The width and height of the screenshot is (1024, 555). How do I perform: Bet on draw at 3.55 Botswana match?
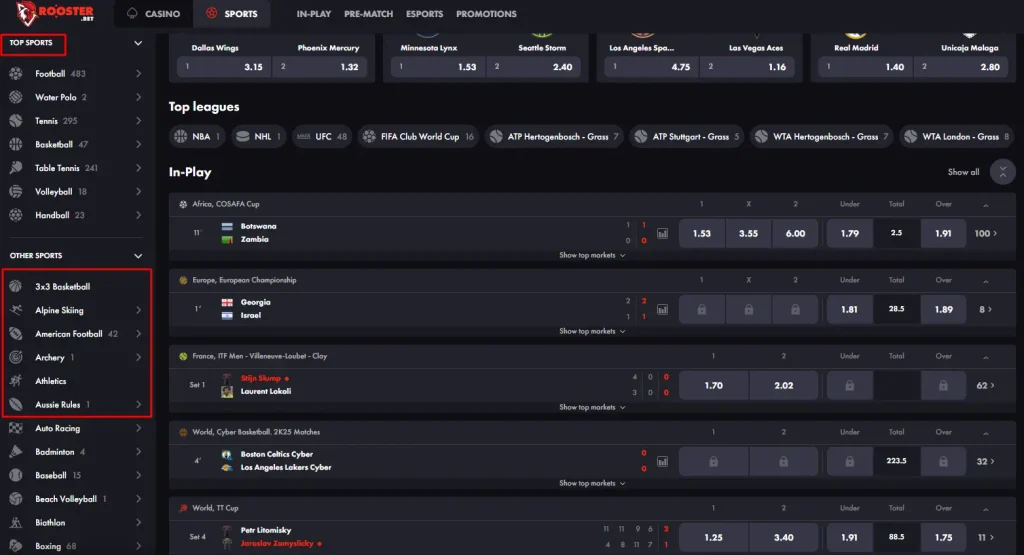pos(748,234)
